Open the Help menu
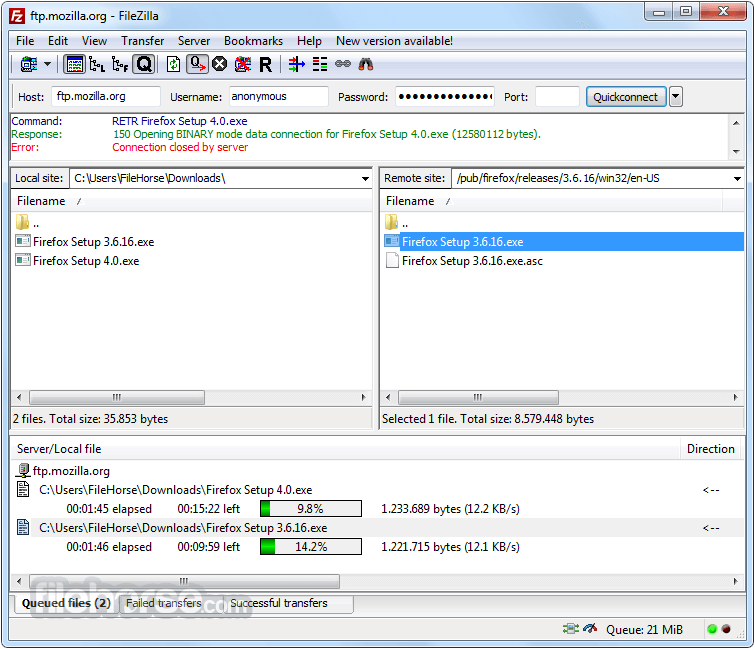Screen dimensions: 755x649 point(309,41)
